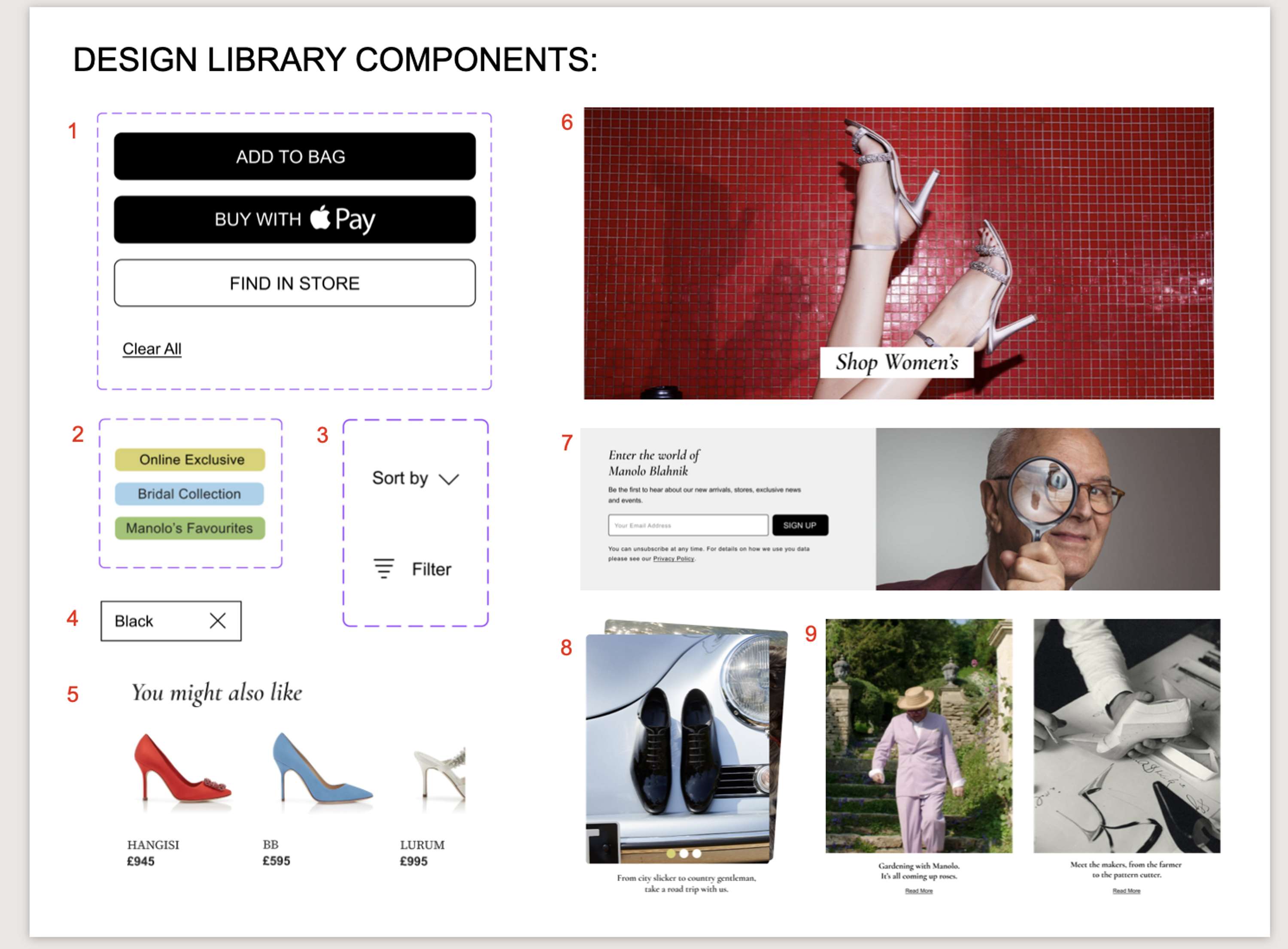Click the Meet the makers caption
The width and height of the screenshot is (1288, 949).
coord(1126,870)
